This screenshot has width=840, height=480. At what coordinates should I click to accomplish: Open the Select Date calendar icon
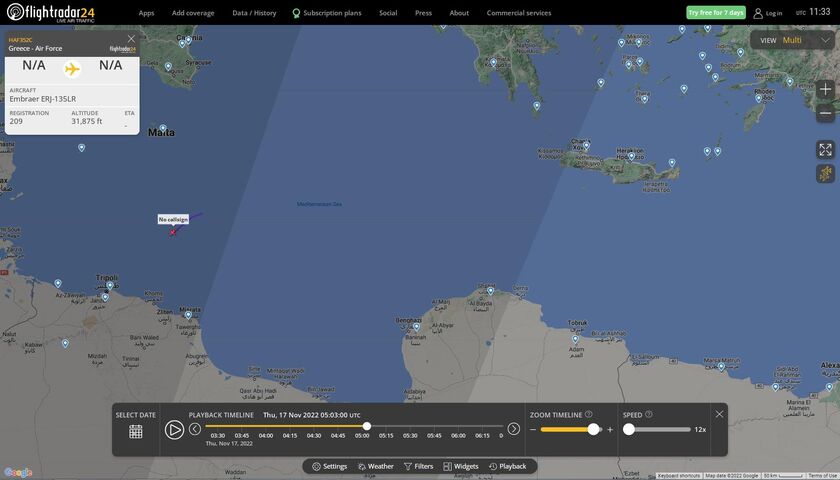pos(135,431)
